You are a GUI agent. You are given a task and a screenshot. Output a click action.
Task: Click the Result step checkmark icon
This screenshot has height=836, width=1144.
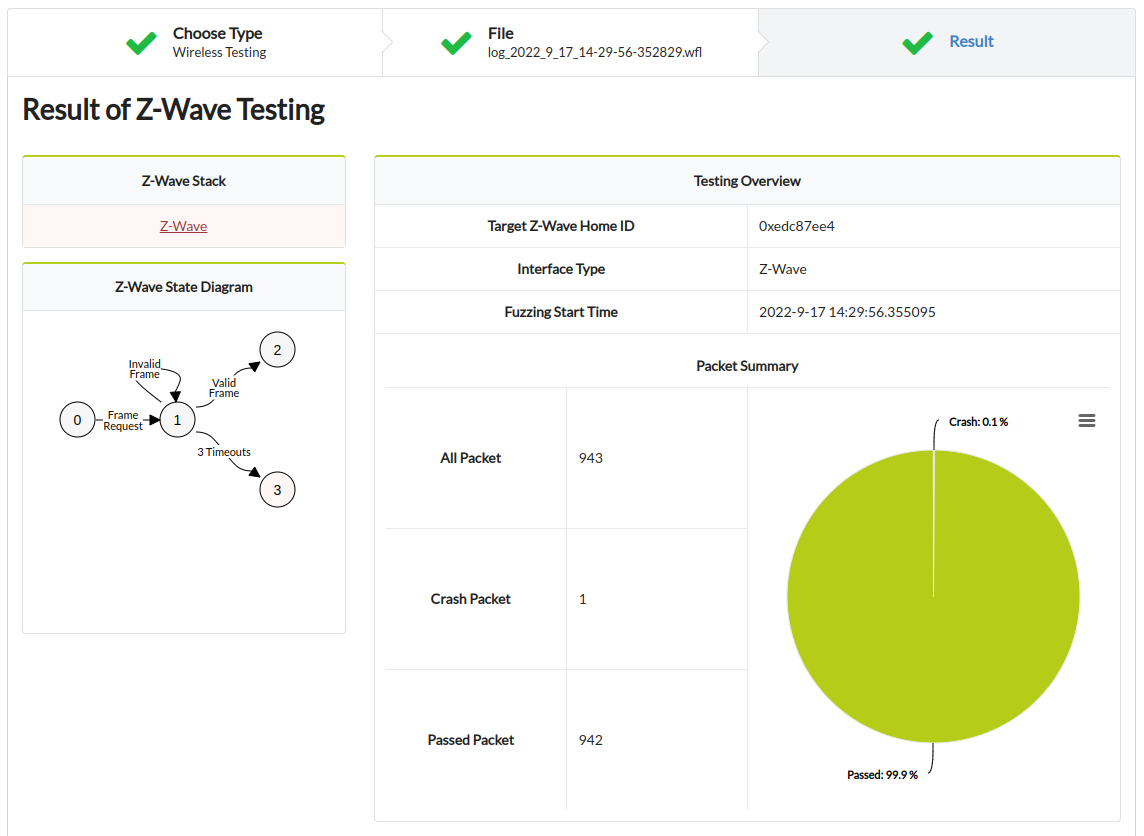pyautogui.click(x=917, y=43)
